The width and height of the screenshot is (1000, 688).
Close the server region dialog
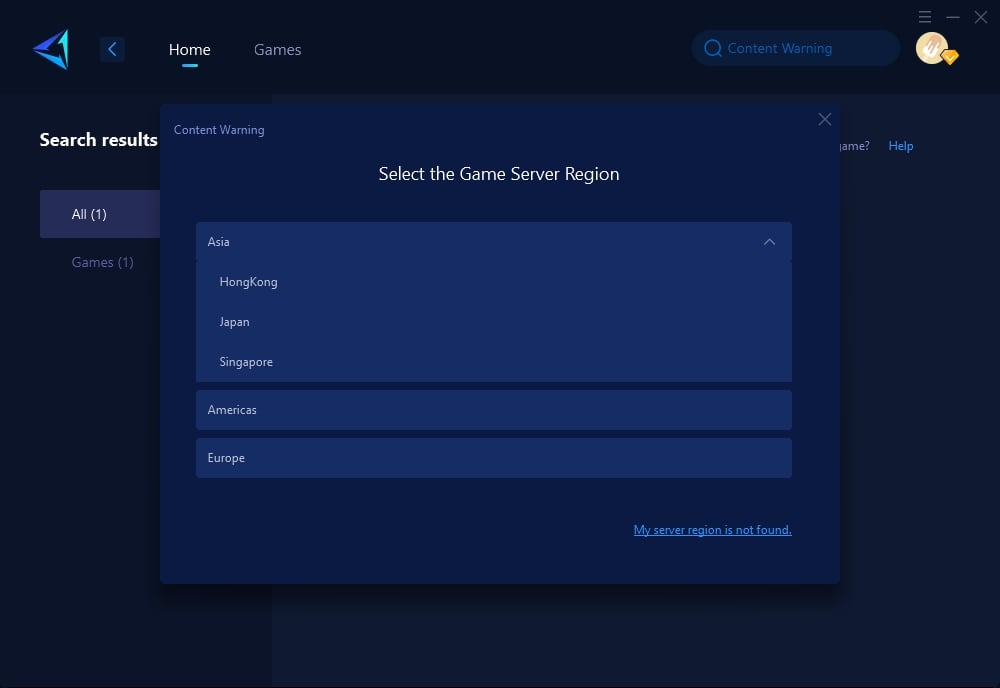point(825,119)
